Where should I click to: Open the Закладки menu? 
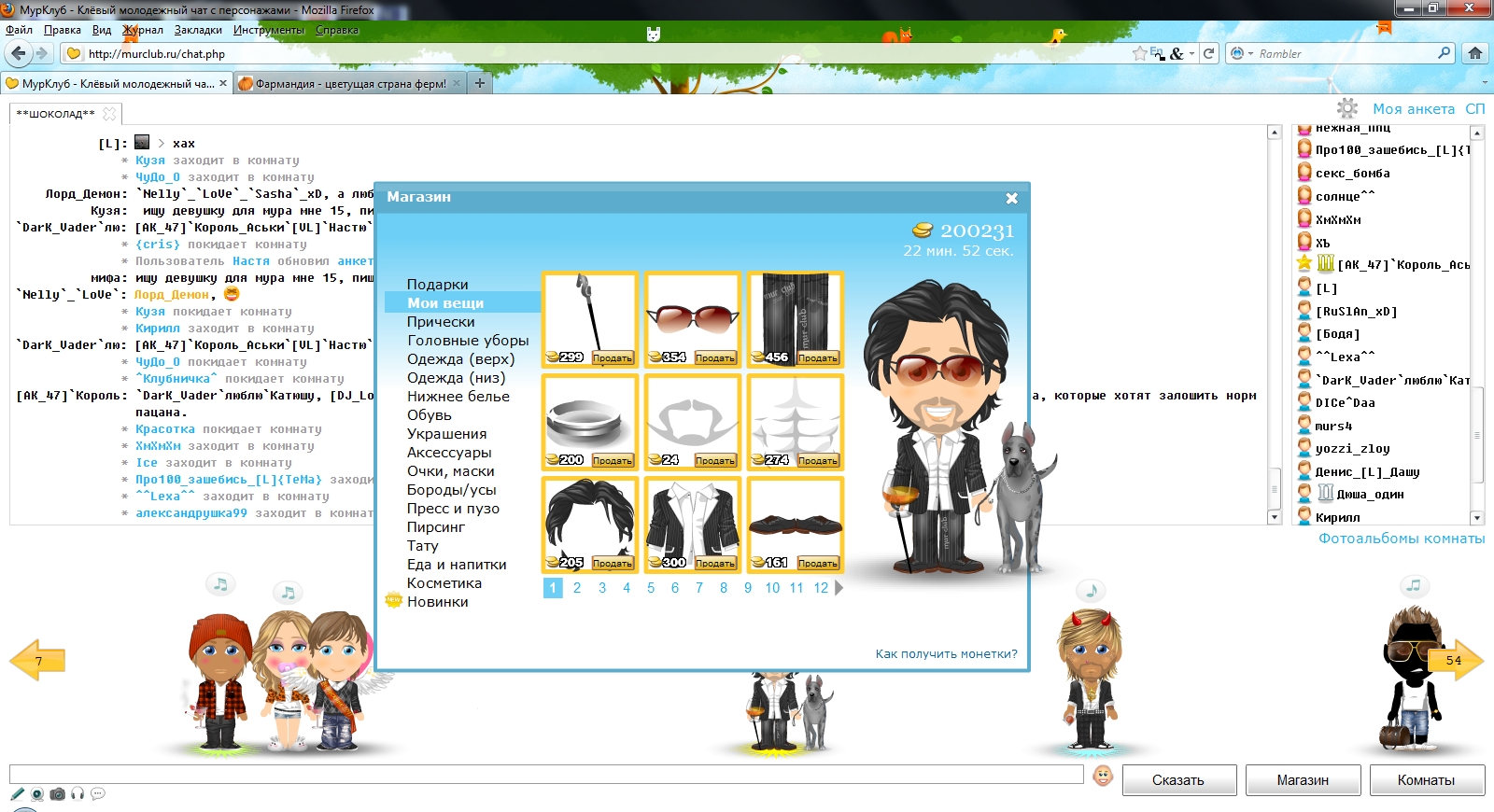198,30
